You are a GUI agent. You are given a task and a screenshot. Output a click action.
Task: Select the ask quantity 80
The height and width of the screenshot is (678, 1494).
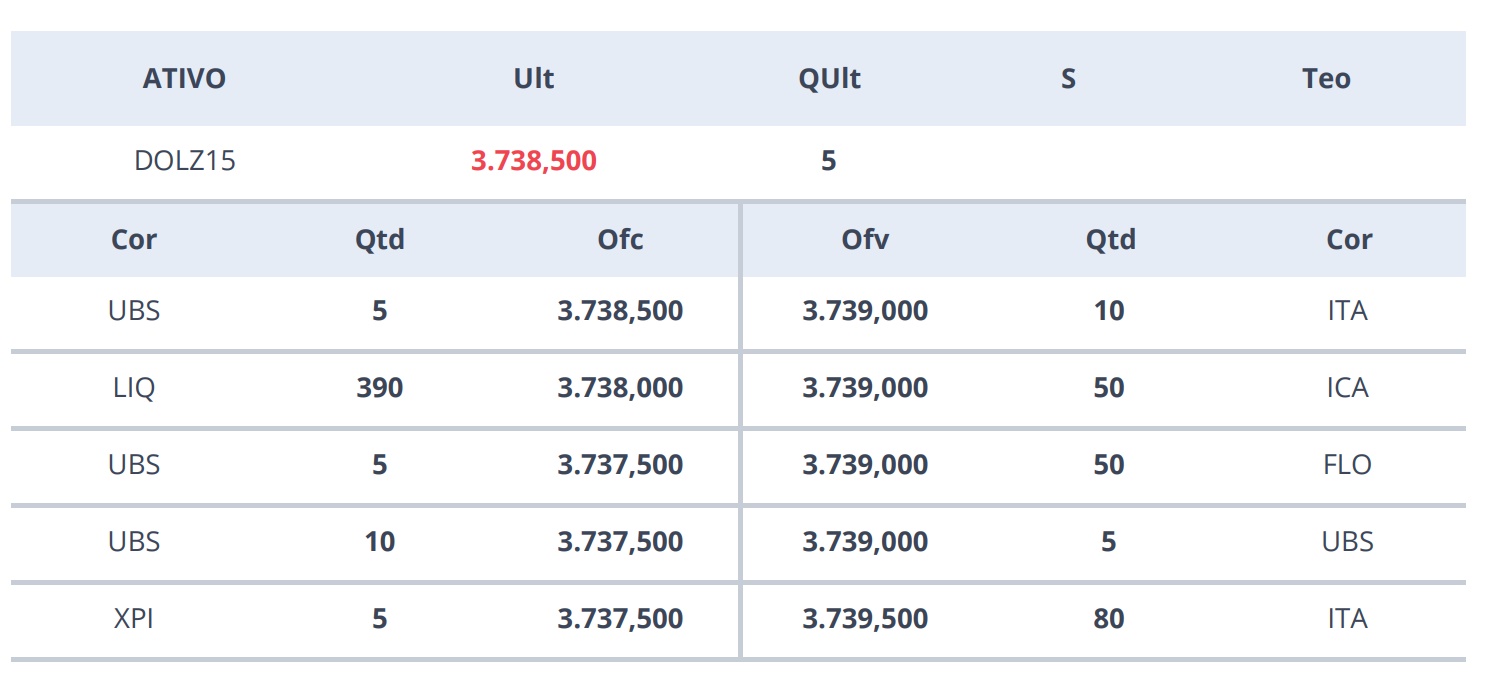coord(1109,619)
